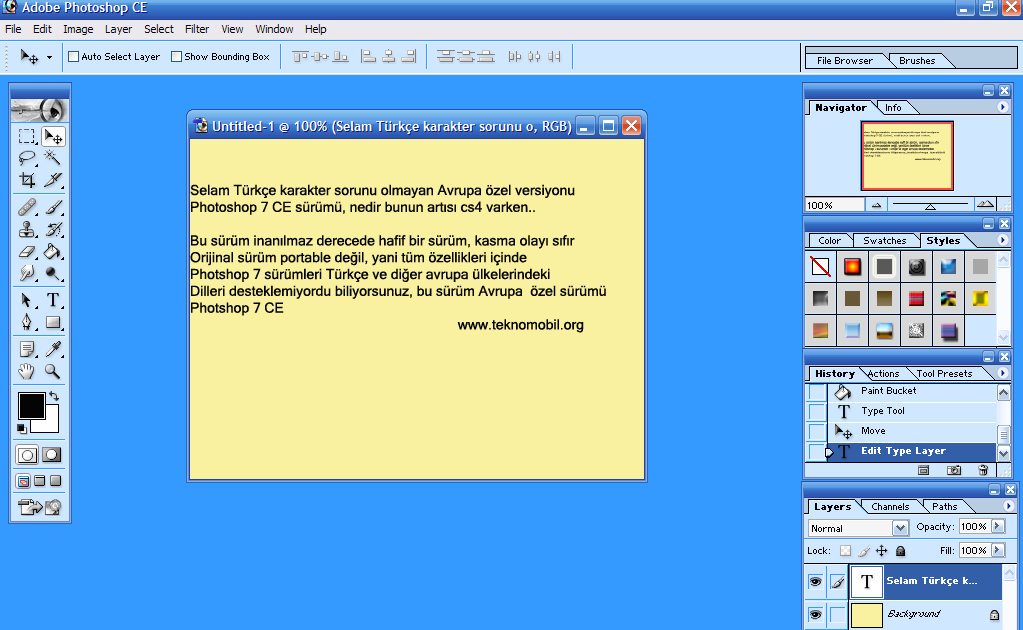This screenshot has width=1023, height=630.
Task: Reset default foreground and background colors
Action: [x=22, y=428]
